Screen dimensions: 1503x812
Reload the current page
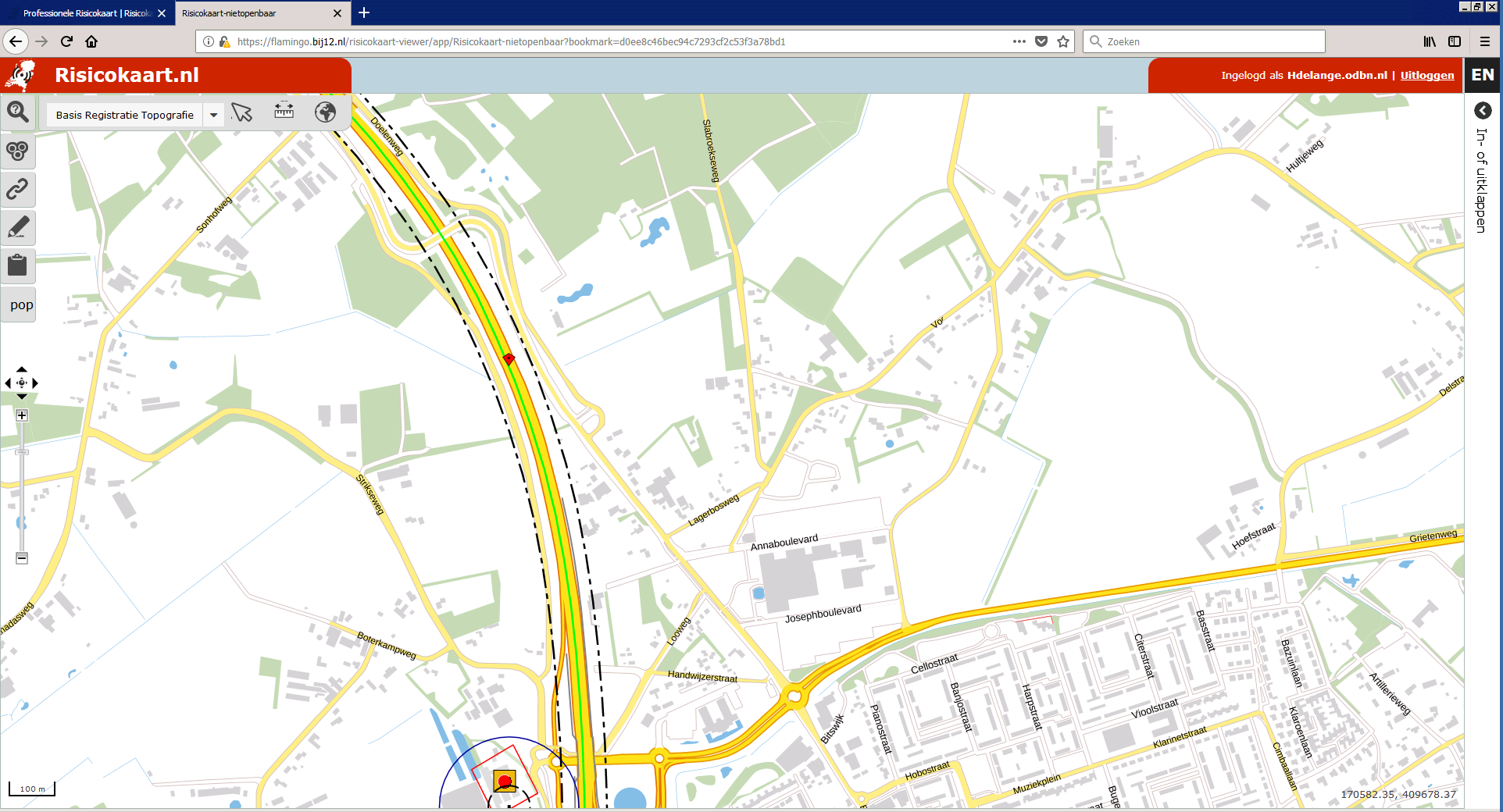[x=66, y=41]
